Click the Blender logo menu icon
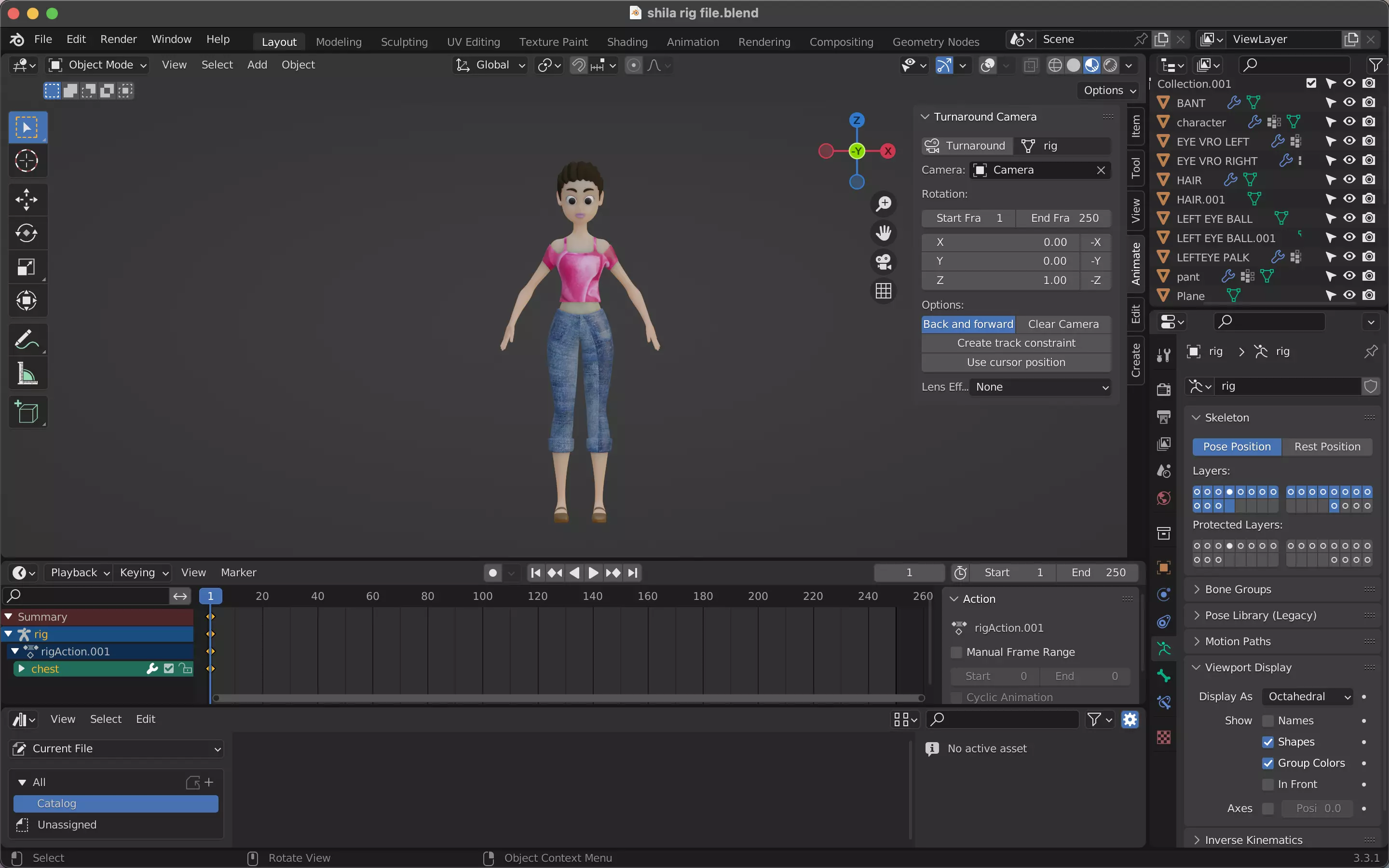This screenshot has width=1389, height=868. (17, 39)
